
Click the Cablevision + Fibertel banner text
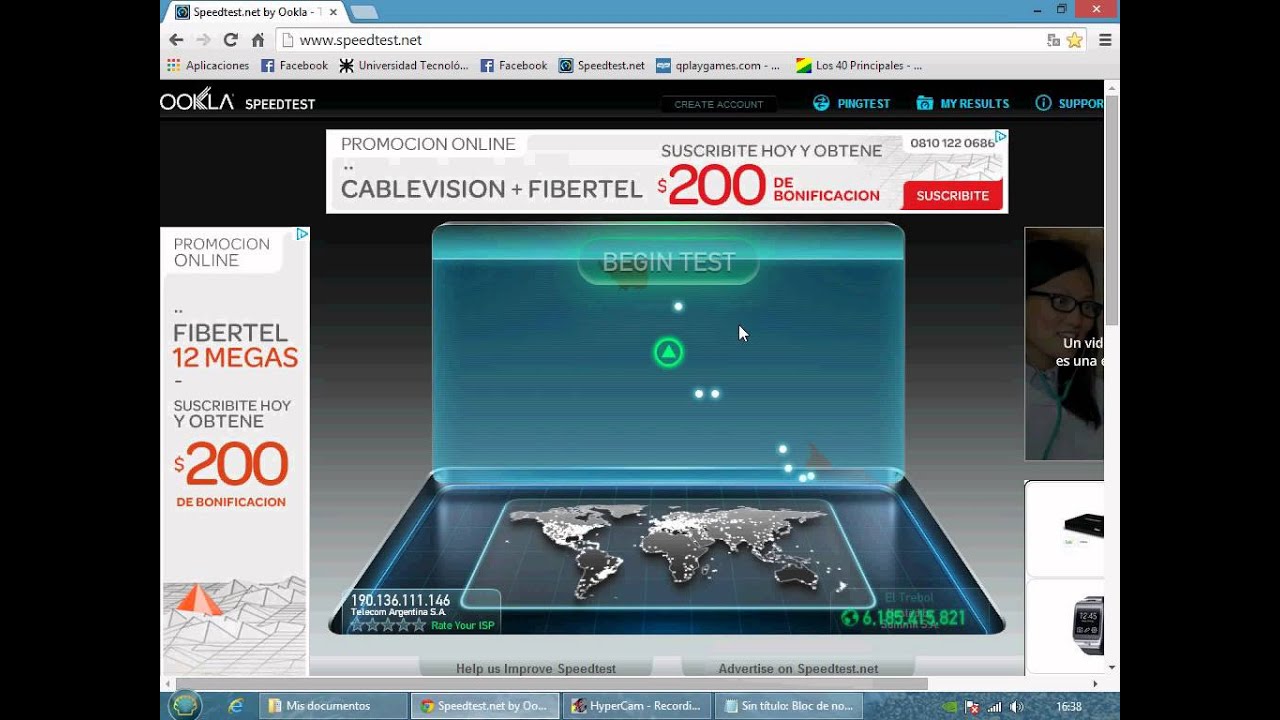point(491,189)
